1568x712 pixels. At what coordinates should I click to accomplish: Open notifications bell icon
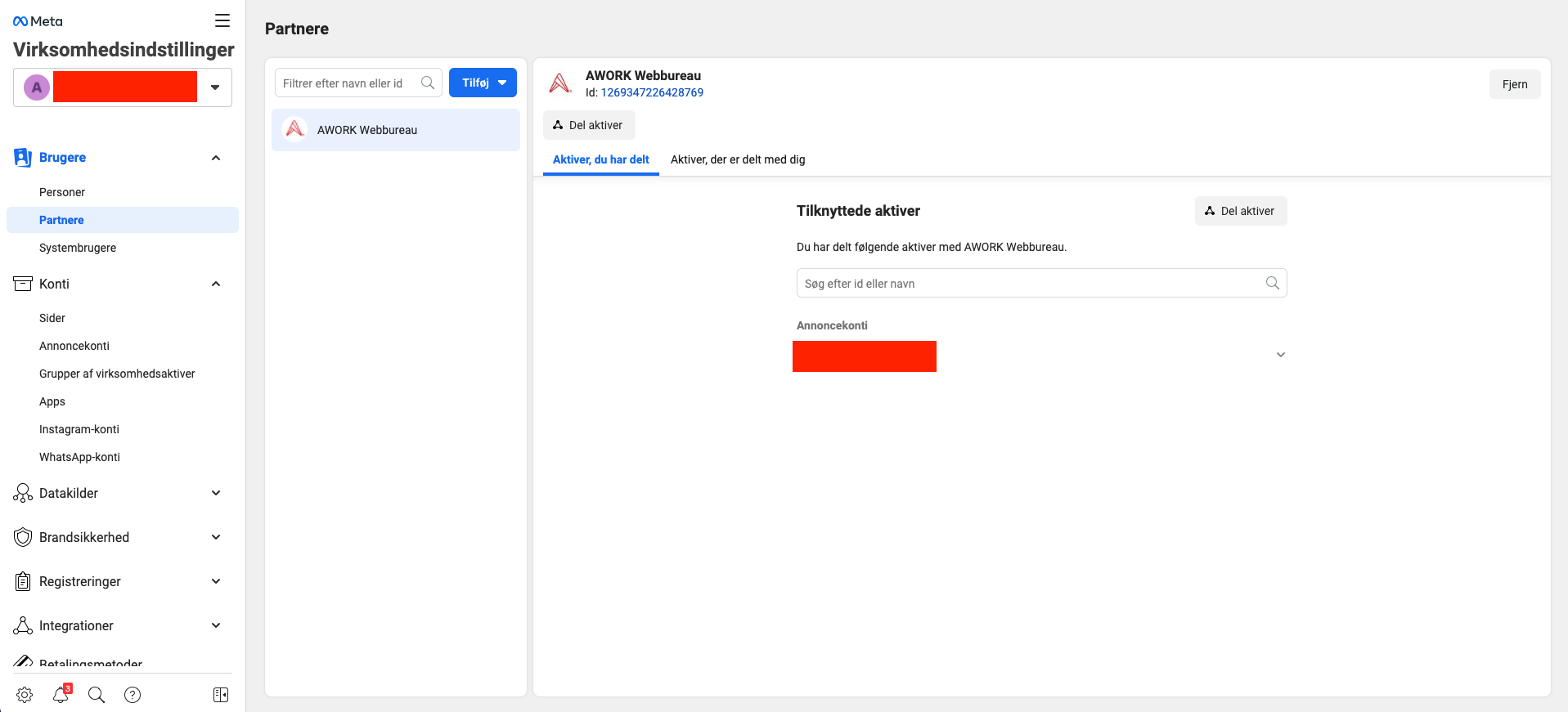pos(61,694)
